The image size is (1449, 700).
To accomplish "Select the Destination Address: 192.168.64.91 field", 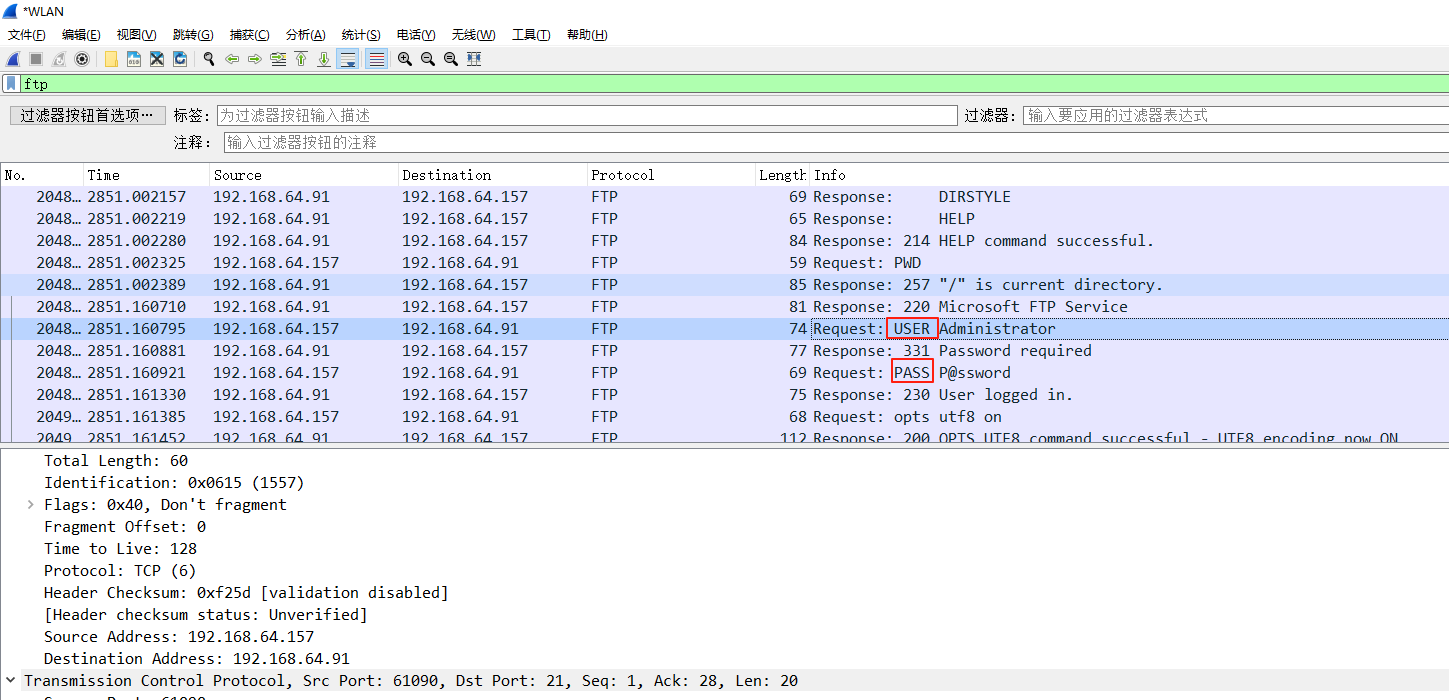I will [x=197, y=658].
